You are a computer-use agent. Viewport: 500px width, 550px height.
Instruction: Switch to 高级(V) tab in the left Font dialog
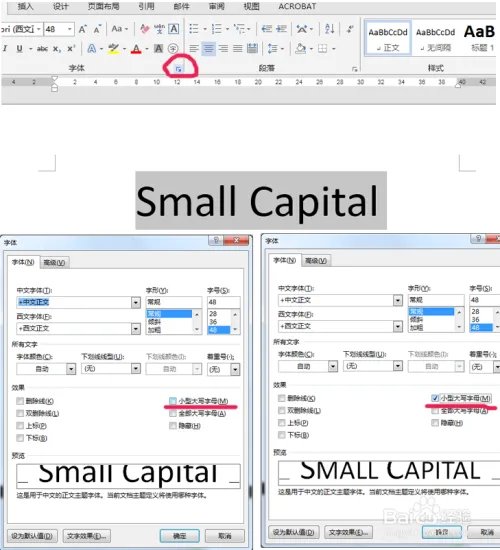coord(54,262)
